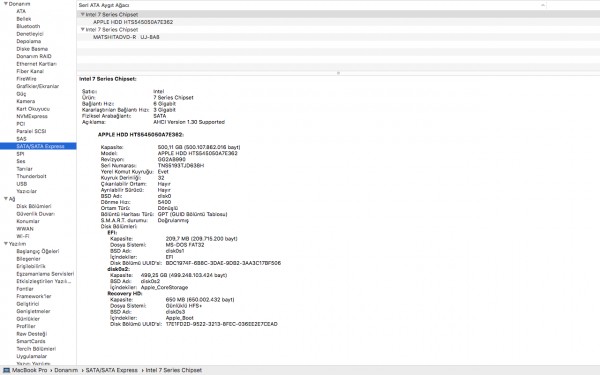Select APPLE HDD HTS545050A7E362 in device tree
Screen dimensions: 600x375
[x=133, y=22]
